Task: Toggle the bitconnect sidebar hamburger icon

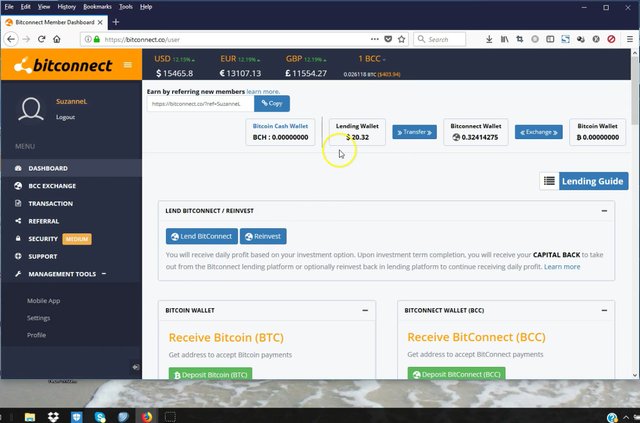Action: point(128,65)
